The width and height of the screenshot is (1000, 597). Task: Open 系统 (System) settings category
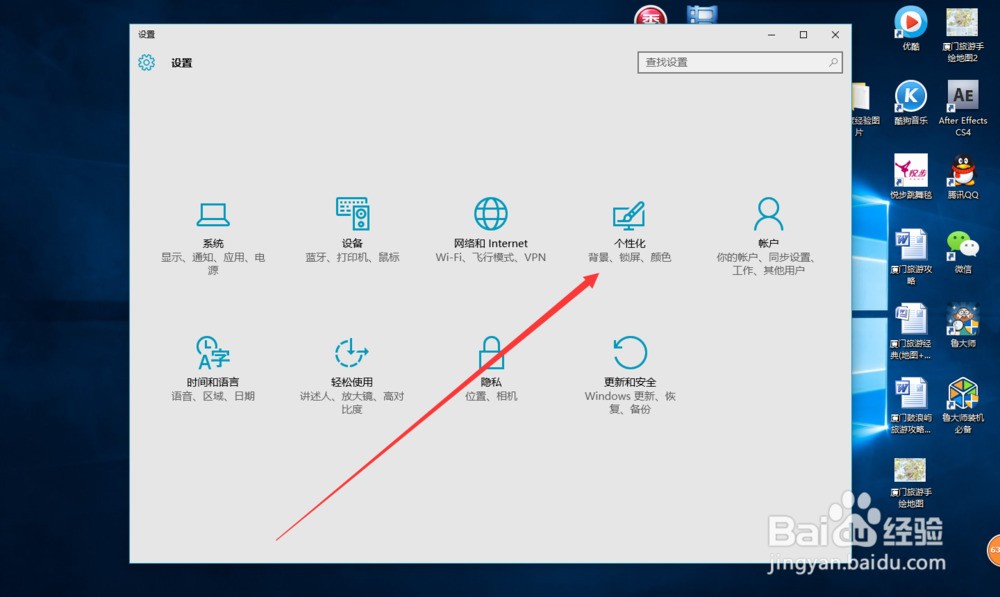pyautogui.click(x=213, y=226)
